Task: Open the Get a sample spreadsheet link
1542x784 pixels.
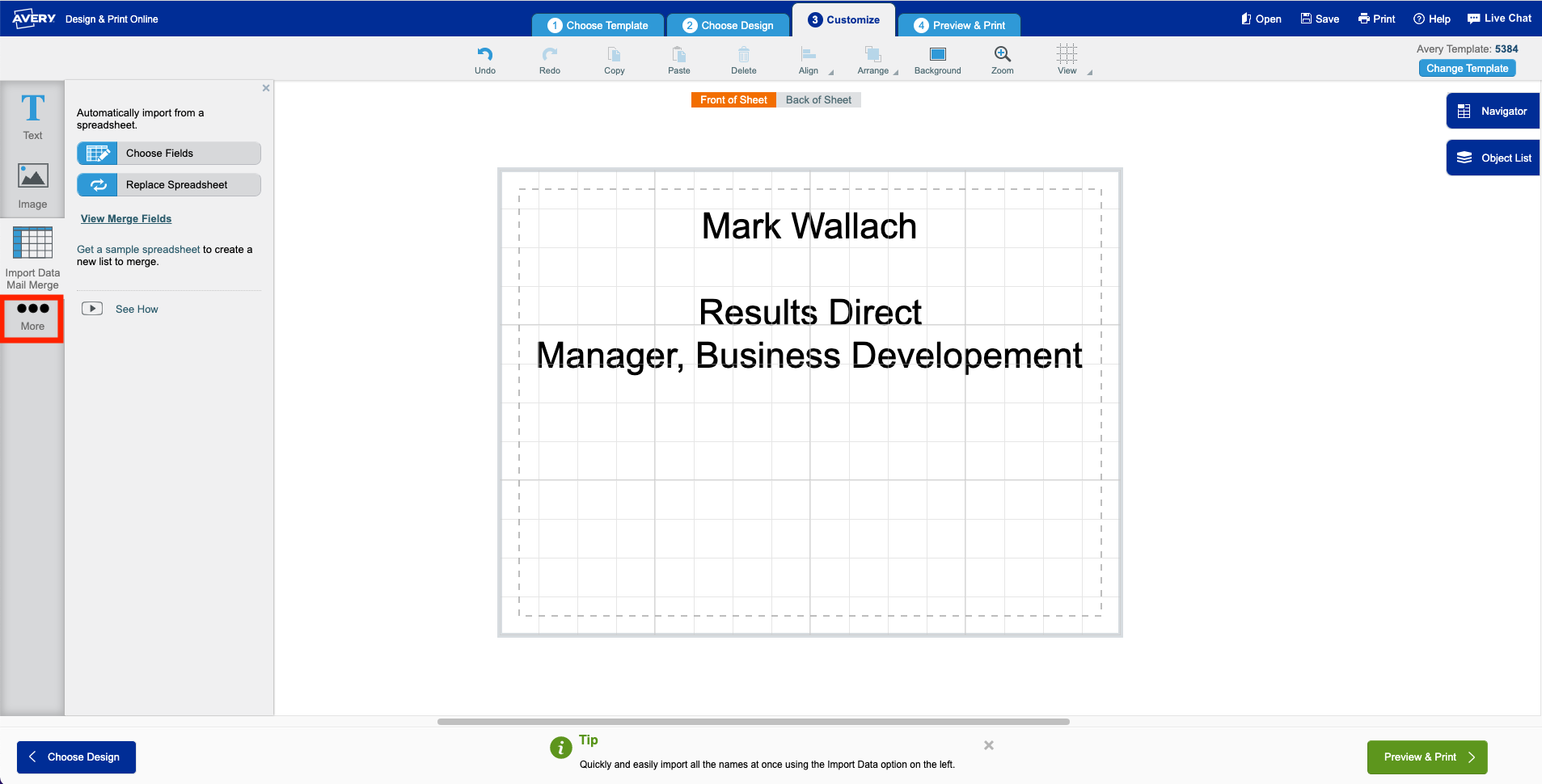Action: 138,249
